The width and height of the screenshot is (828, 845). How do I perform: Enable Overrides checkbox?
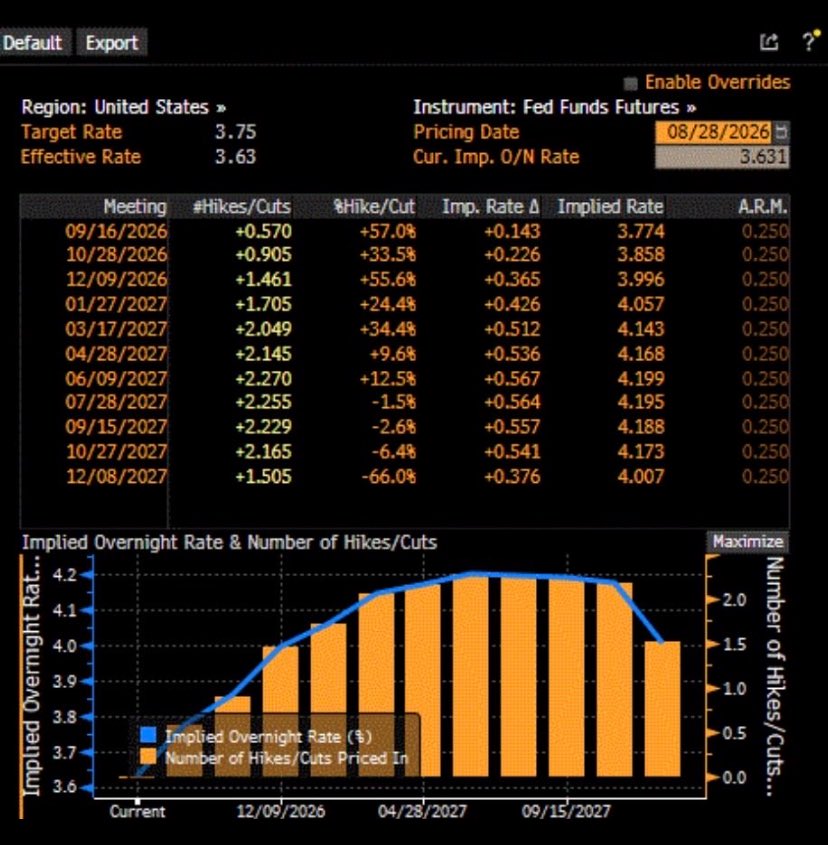pyautogui.click(x=630, y=84)
